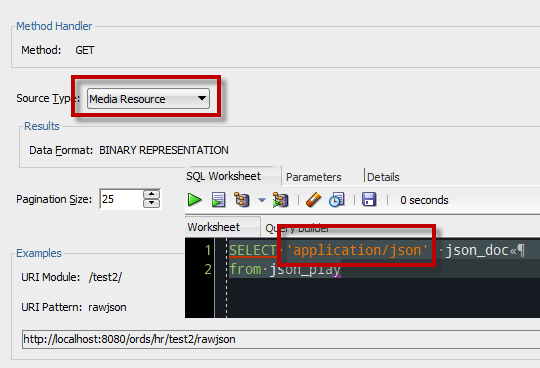The image size is (540, 368).
Task: Switch to the SQL Worksheet tab
Action: coord(224,176)
